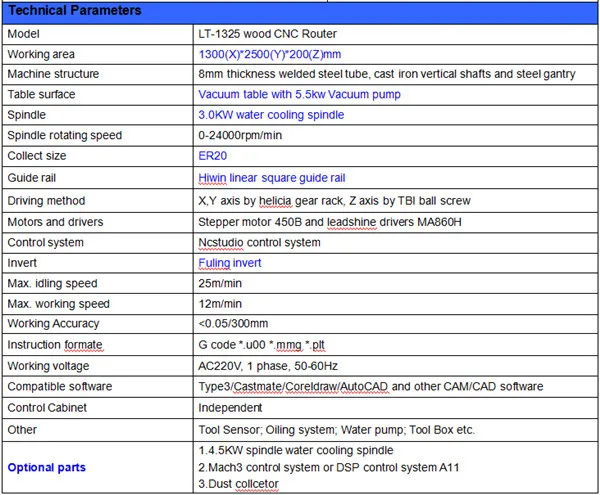Click '8mm thickness welded steel tube' text
The image size is (600, 495).
284,74
